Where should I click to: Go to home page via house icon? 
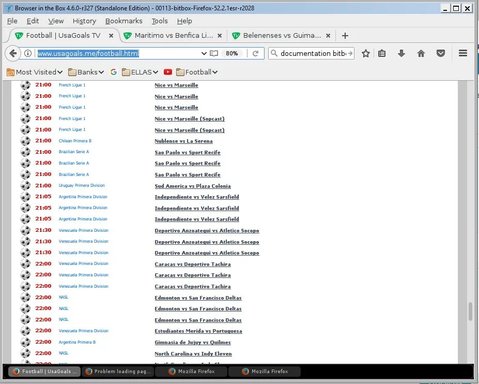pyautogui.click(x=421, y=53)
